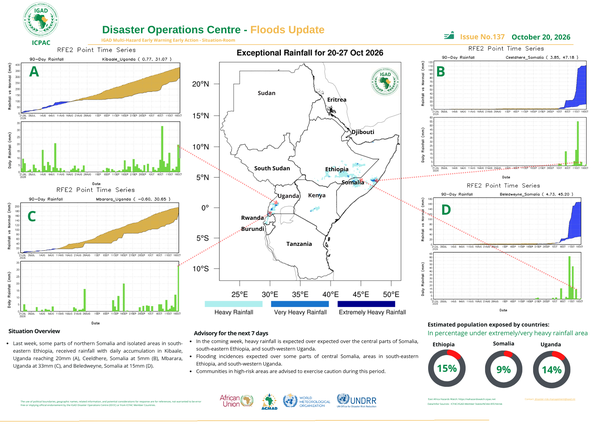Click the Rwanda label on the map

pyautogui.click(x=252, y=218)
